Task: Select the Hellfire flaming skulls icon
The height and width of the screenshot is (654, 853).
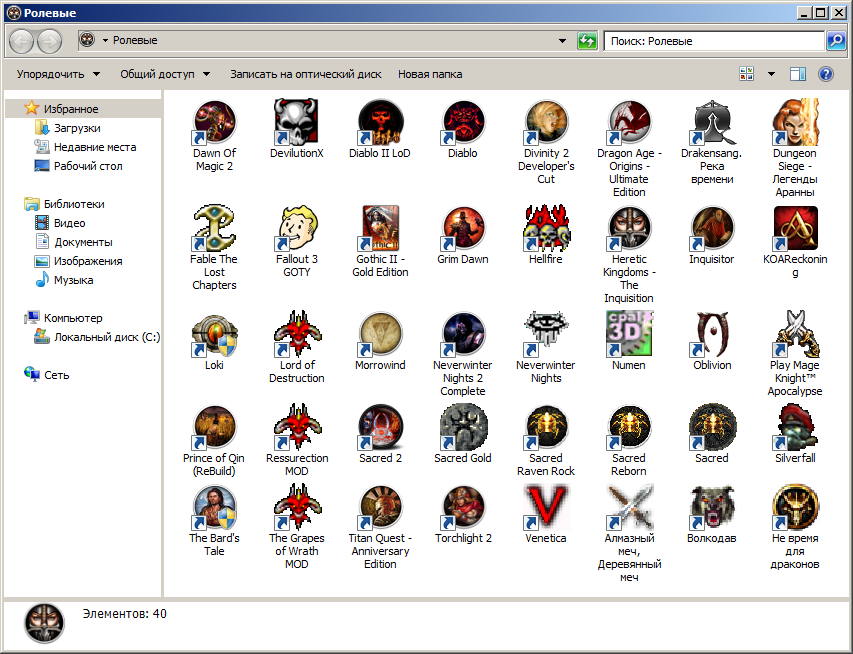Action: [546, 228]
